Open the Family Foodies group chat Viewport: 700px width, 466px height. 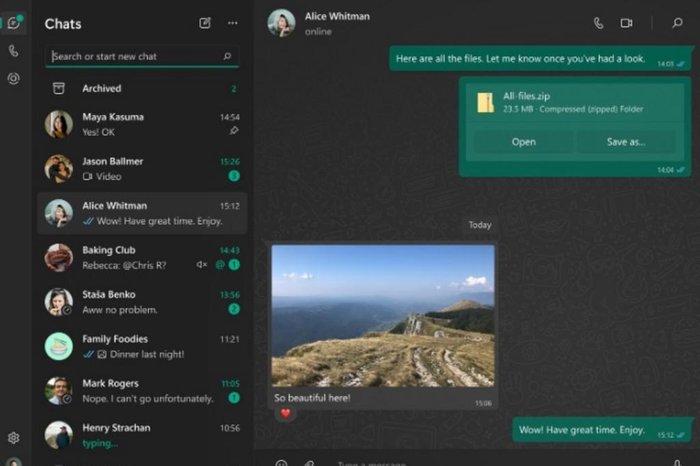tap(142, 346)
